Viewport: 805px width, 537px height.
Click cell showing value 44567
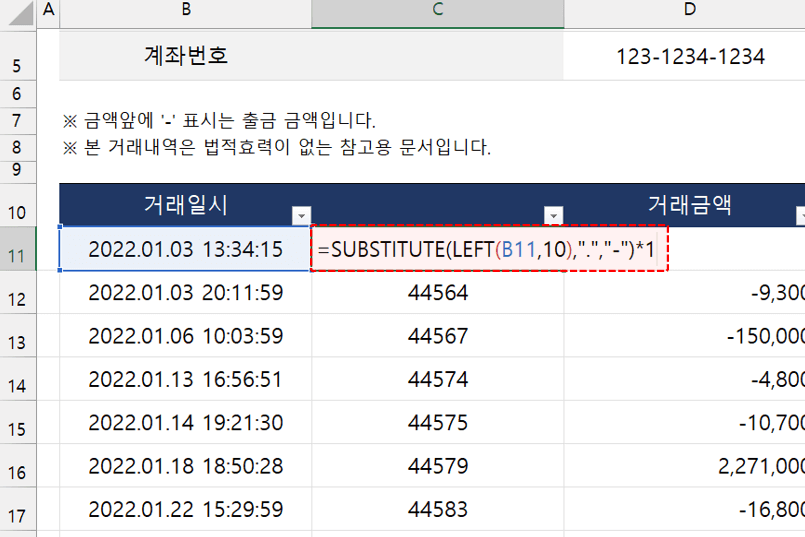point(437,336)
